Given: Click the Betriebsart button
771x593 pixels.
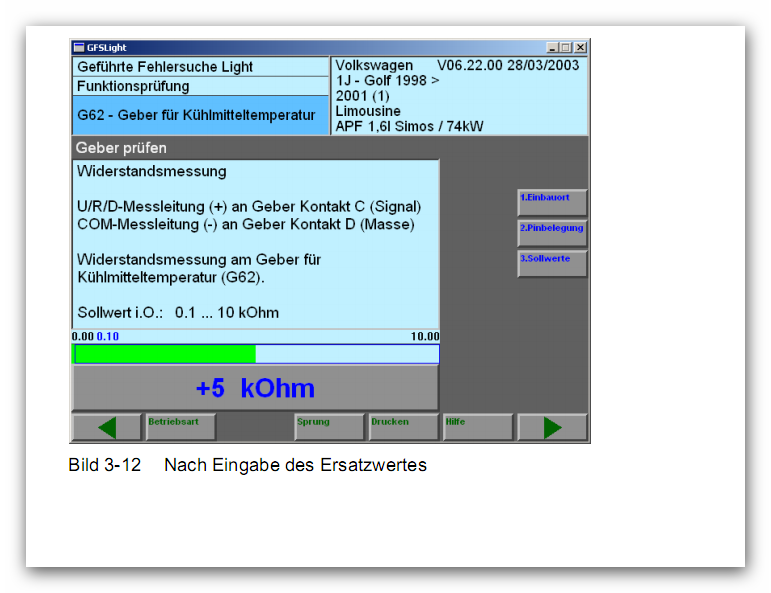Looking at the screenshot, I should pyautogui.click(x=181, y=427).
